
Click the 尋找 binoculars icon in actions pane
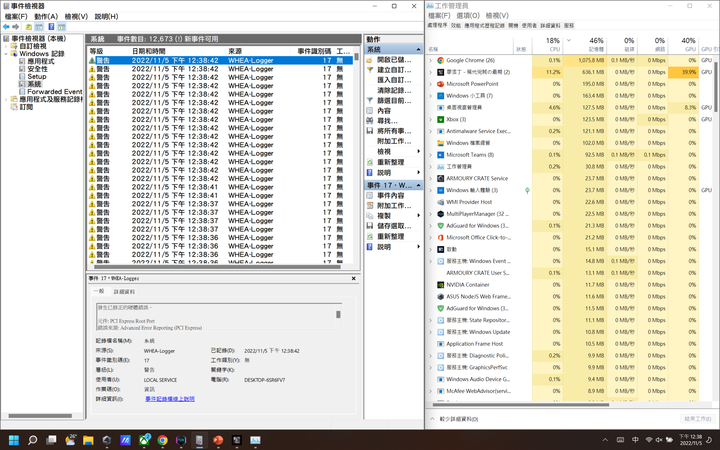coord(370,121)
